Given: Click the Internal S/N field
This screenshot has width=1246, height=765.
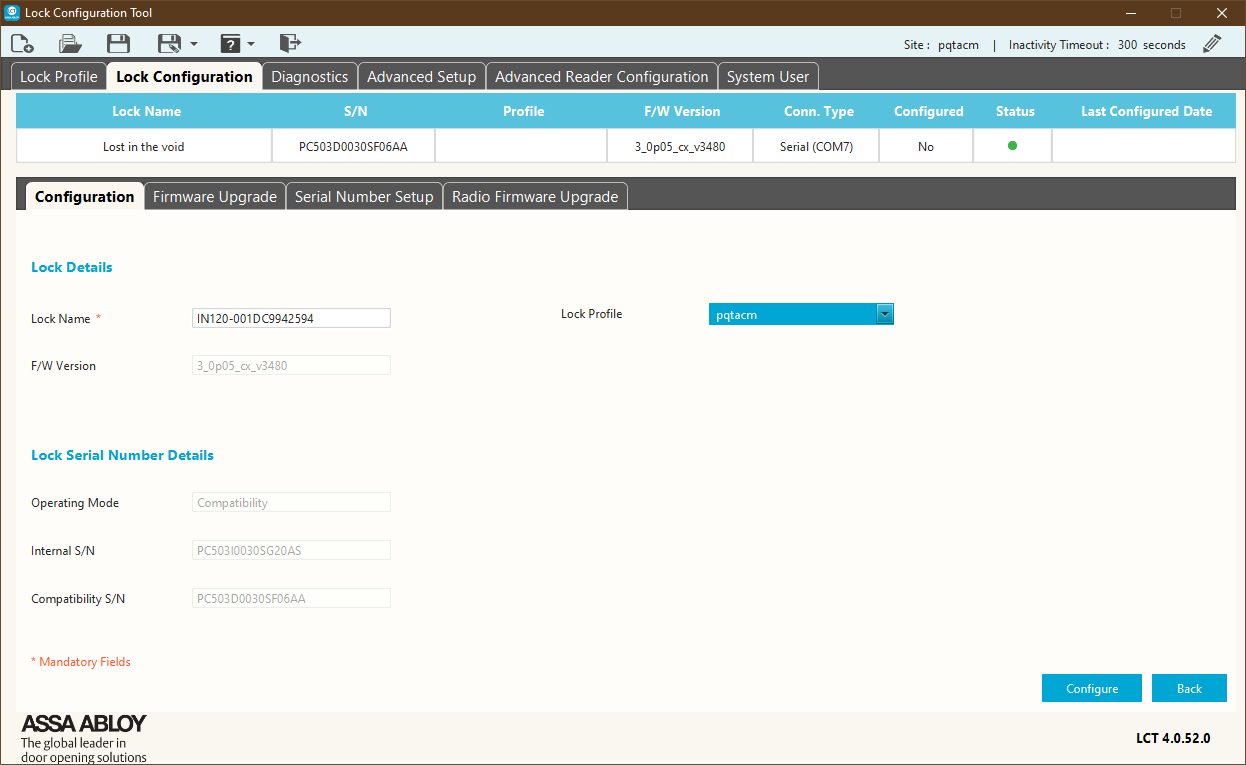Looking at the screenshot, I should (291, 551).
